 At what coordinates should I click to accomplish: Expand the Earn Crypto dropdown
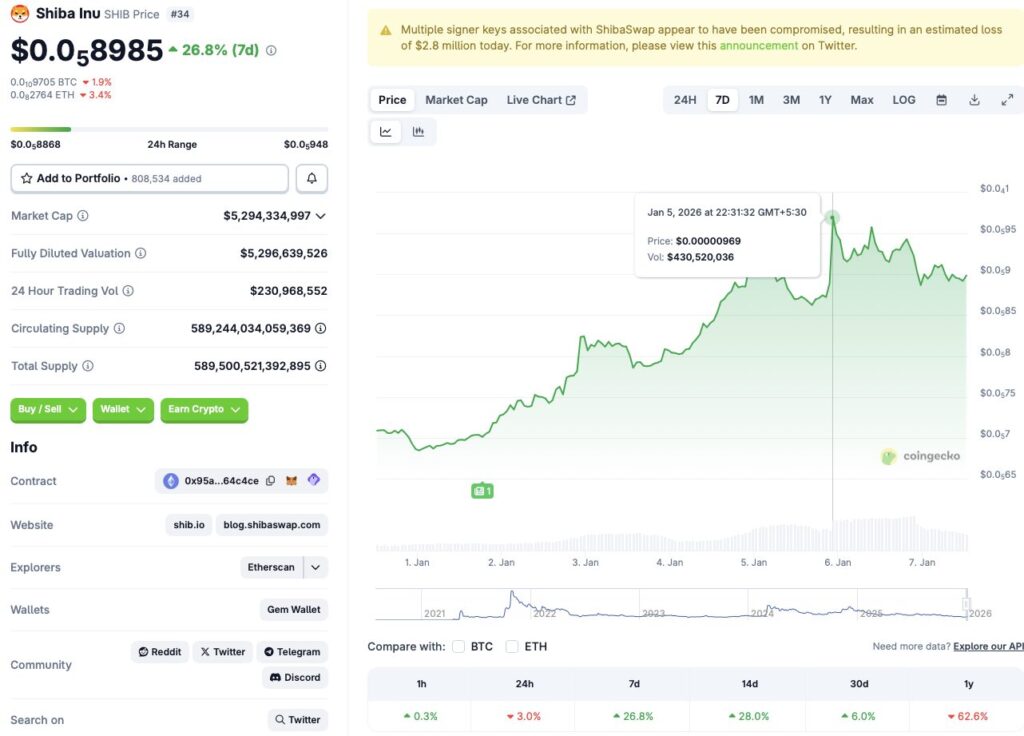click(204, 410)
